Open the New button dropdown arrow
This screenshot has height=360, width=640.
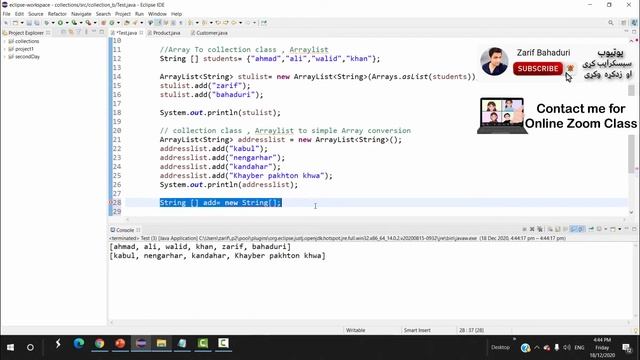[x=22, y=23]
